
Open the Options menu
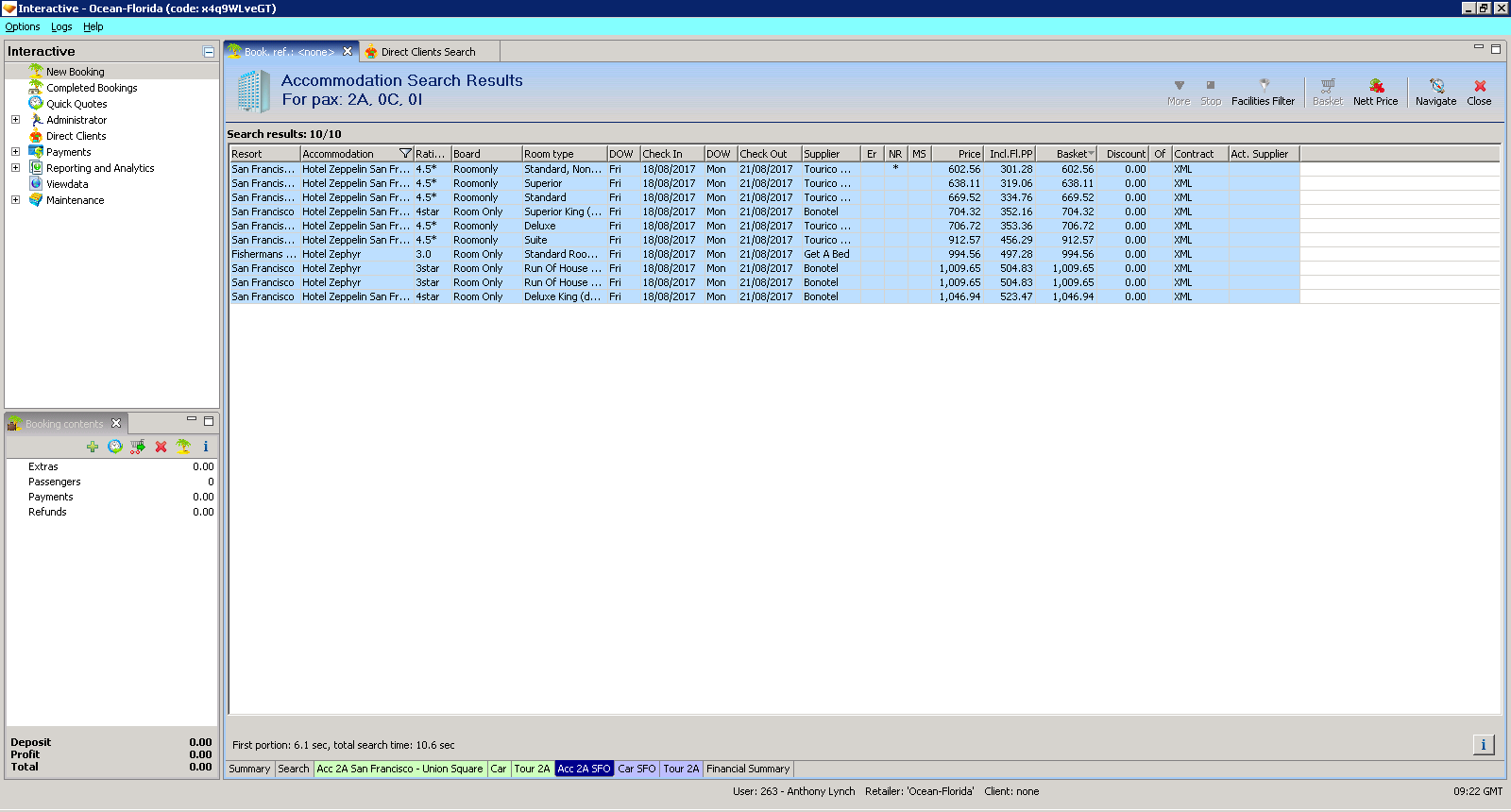click(x=23, y=26)
